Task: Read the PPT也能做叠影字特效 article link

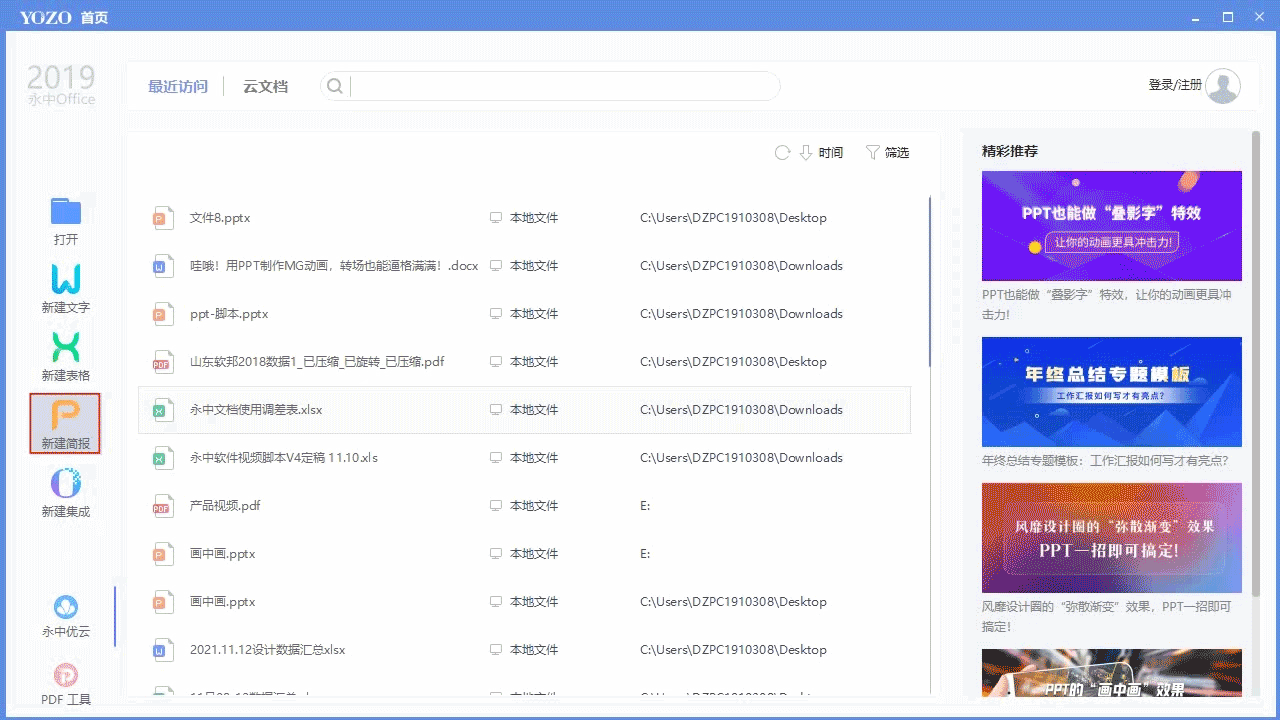Action: pos(1107,305)
